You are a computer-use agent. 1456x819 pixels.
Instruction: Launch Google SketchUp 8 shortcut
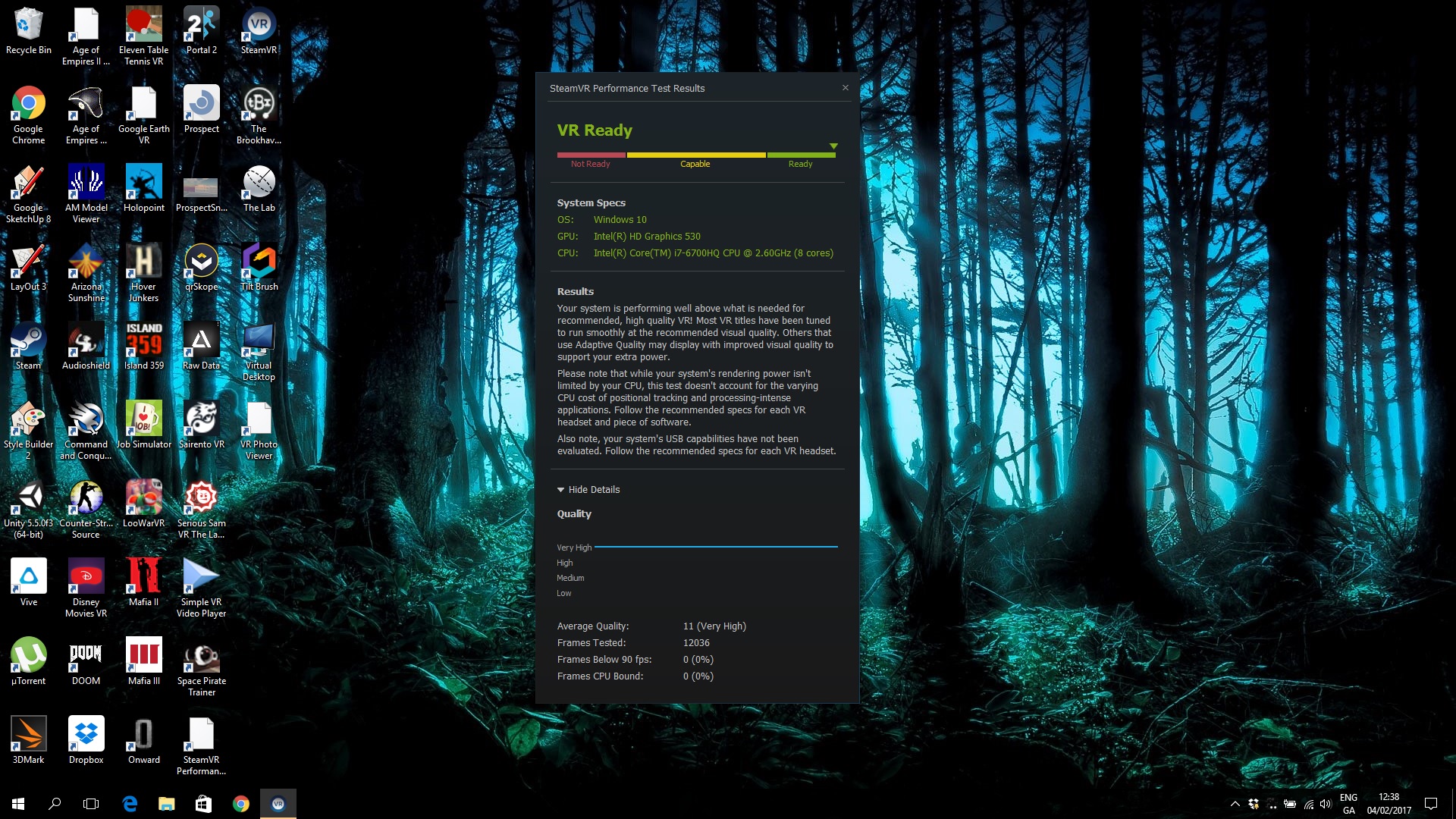click(x=29, y=194)
